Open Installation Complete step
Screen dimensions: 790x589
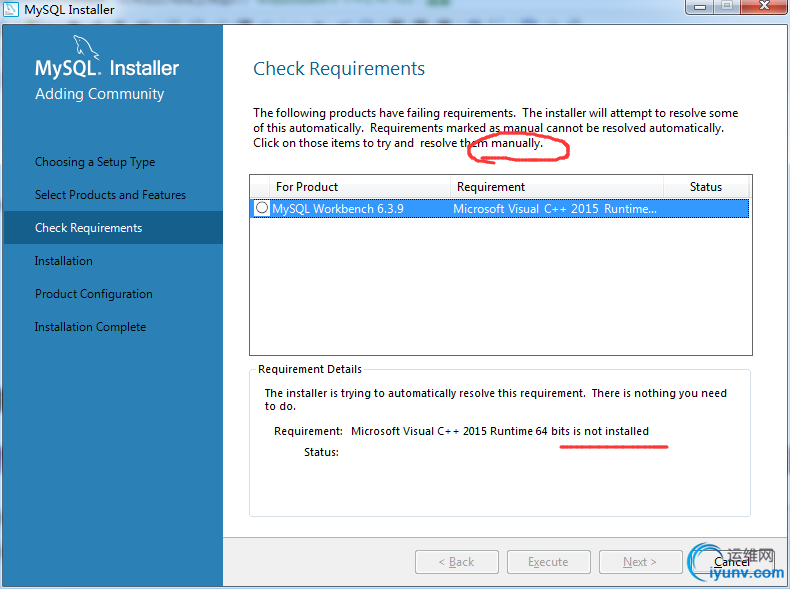(90, 327)
